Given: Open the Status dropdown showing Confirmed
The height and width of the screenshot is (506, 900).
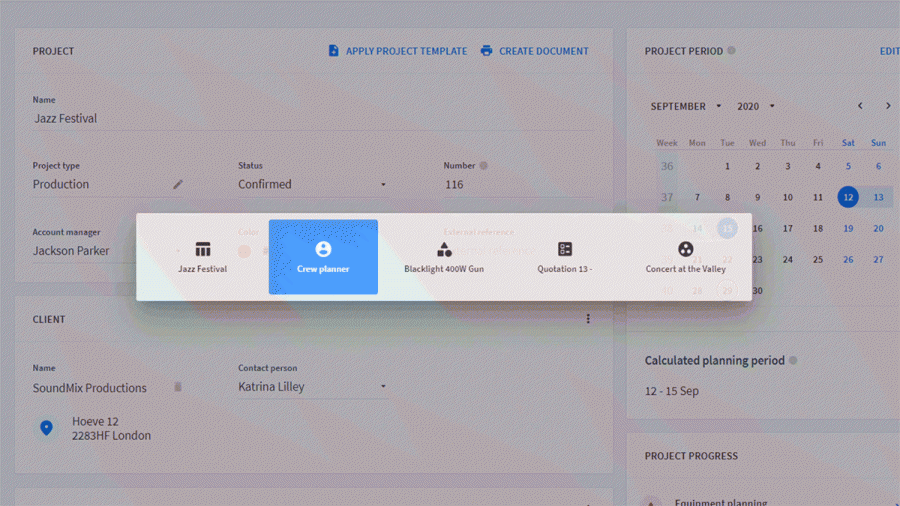Looking at the screenshot, I should 312,184.
